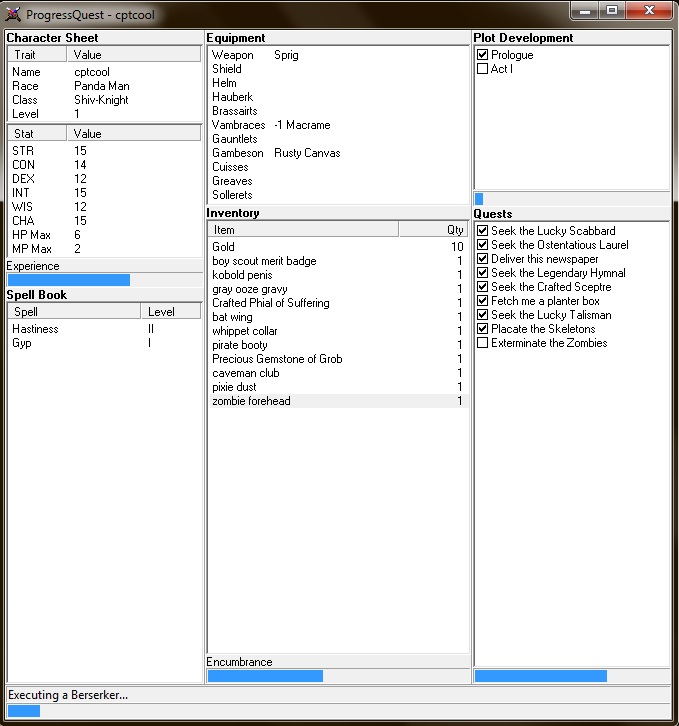Click the Executing a Berserker task progress bar
Image resolution: width=679 pixels, height=726 pixels.
(339, 711)
